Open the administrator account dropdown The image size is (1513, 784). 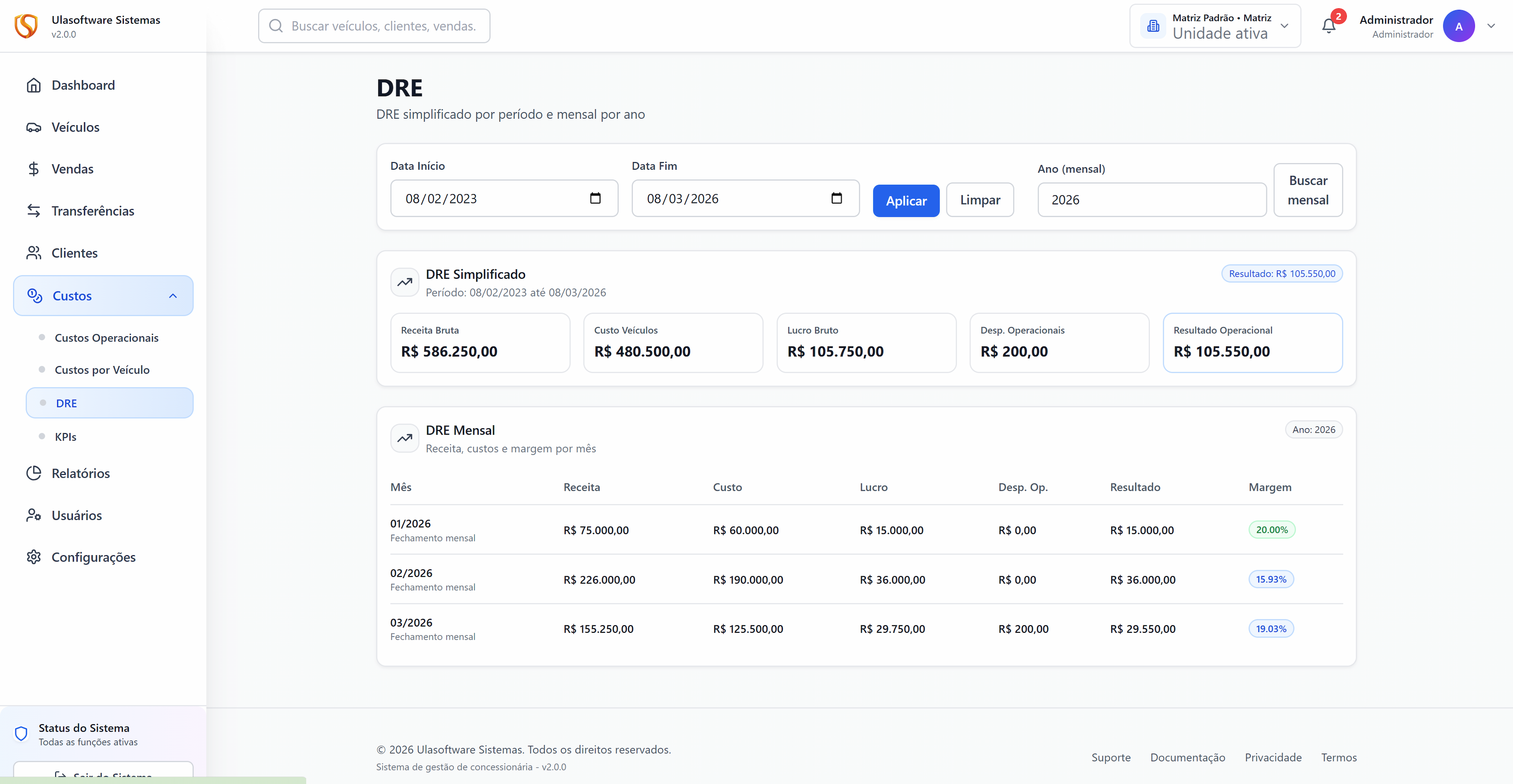coord(1491,26)
